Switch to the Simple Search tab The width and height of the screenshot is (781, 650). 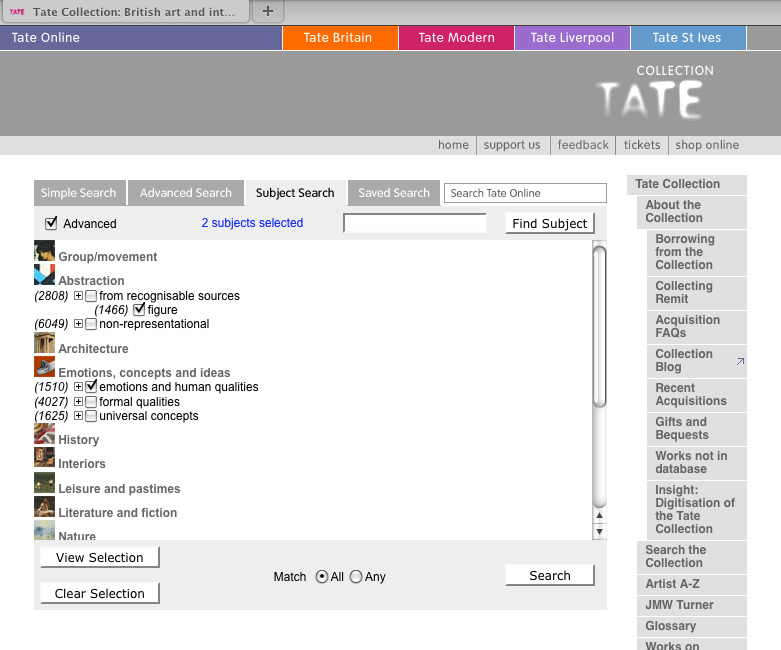80,193
